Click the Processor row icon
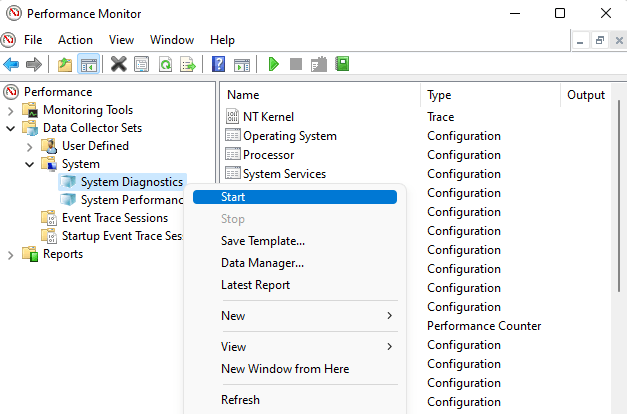Viewport: 627px width, 414px height. pos(233,154)
